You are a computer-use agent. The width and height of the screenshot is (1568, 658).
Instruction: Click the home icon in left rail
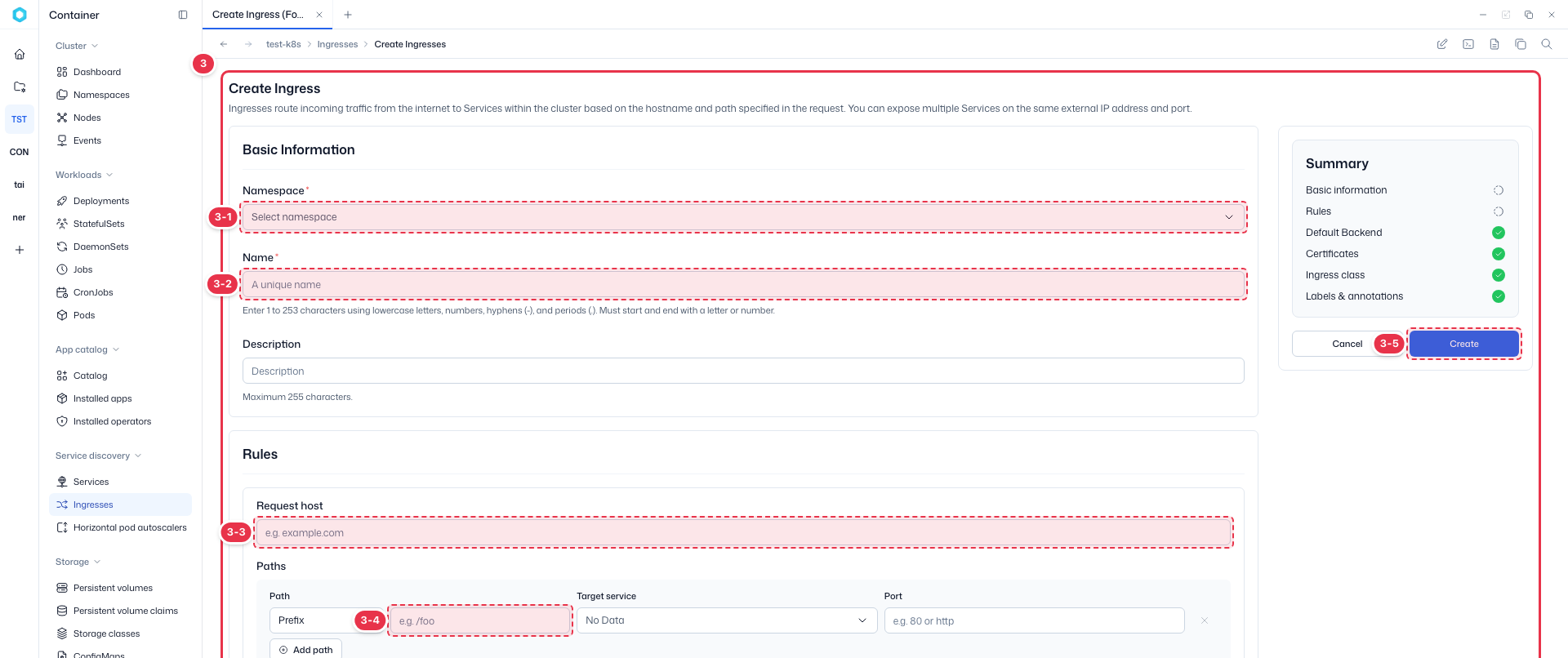tap(20, 54)
